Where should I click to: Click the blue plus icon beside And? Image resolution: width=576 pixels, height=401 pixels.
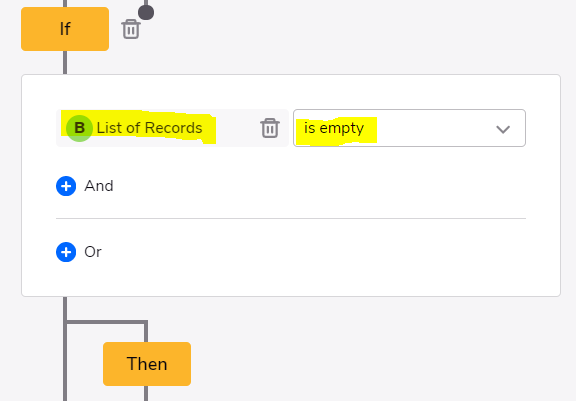point(66,186)
